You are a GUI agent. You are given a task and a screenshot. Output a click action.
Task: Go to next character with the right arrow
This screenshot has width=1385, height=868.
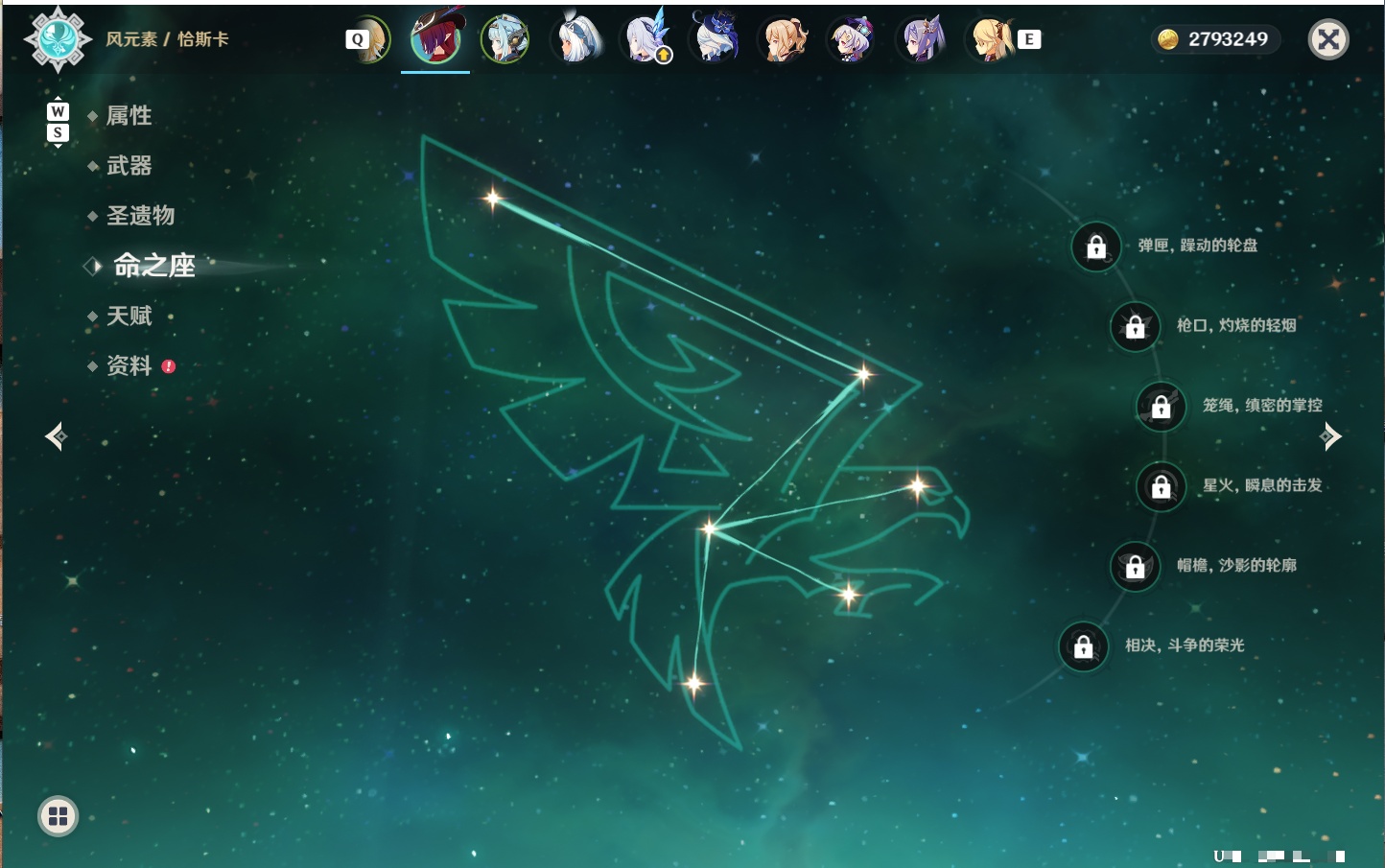[1330, 436]
